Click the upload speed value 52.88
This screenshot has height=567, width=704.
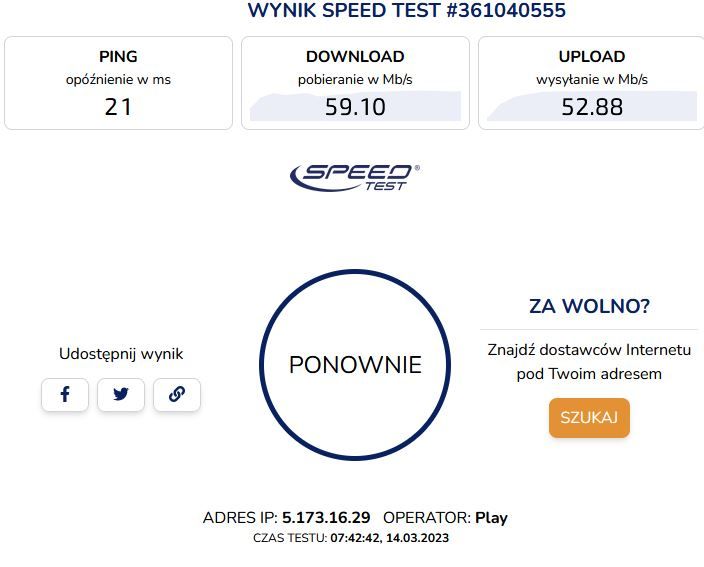click(592, 107)
